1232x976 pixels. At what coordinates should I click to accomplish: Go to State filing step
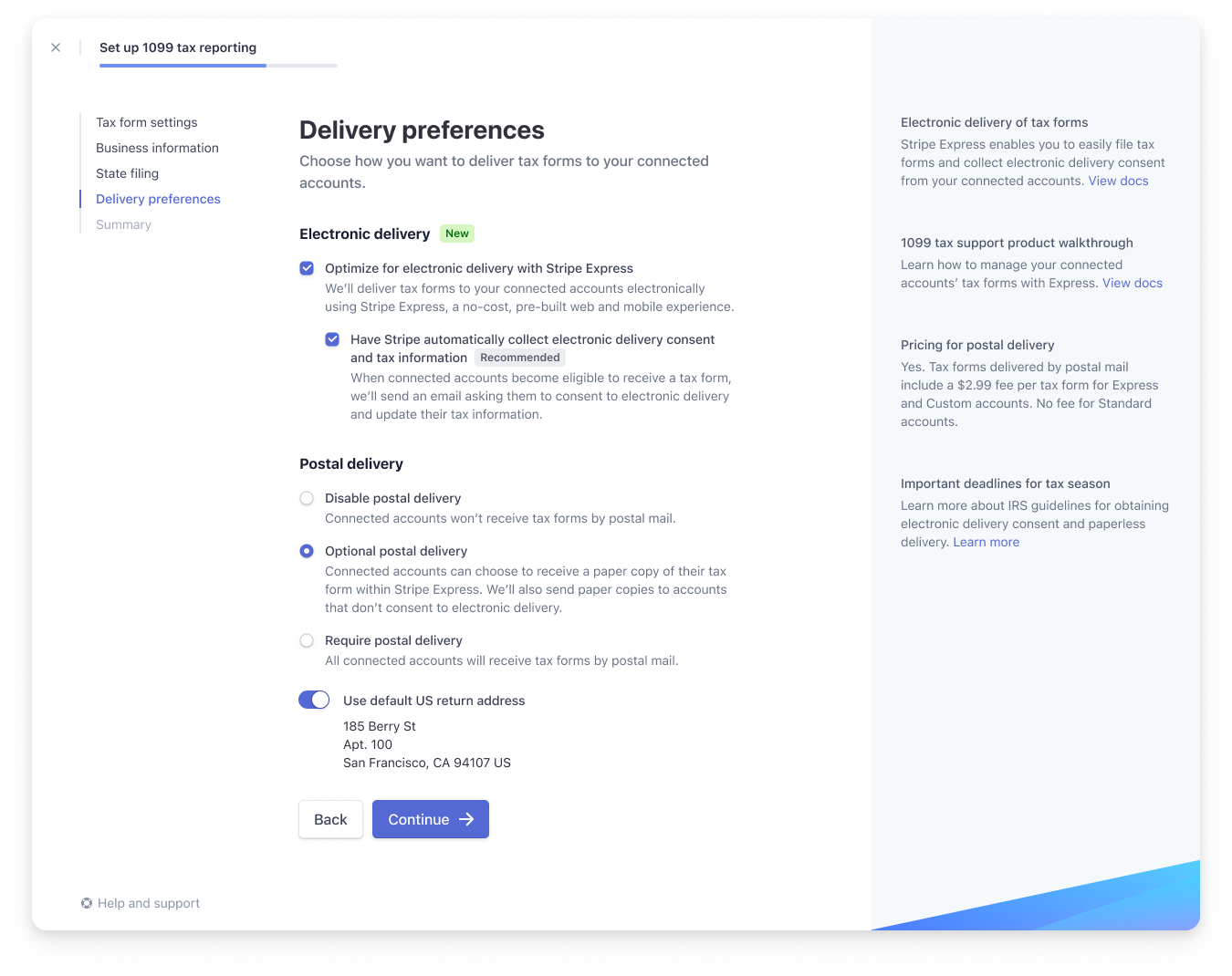tap(127, 173)
